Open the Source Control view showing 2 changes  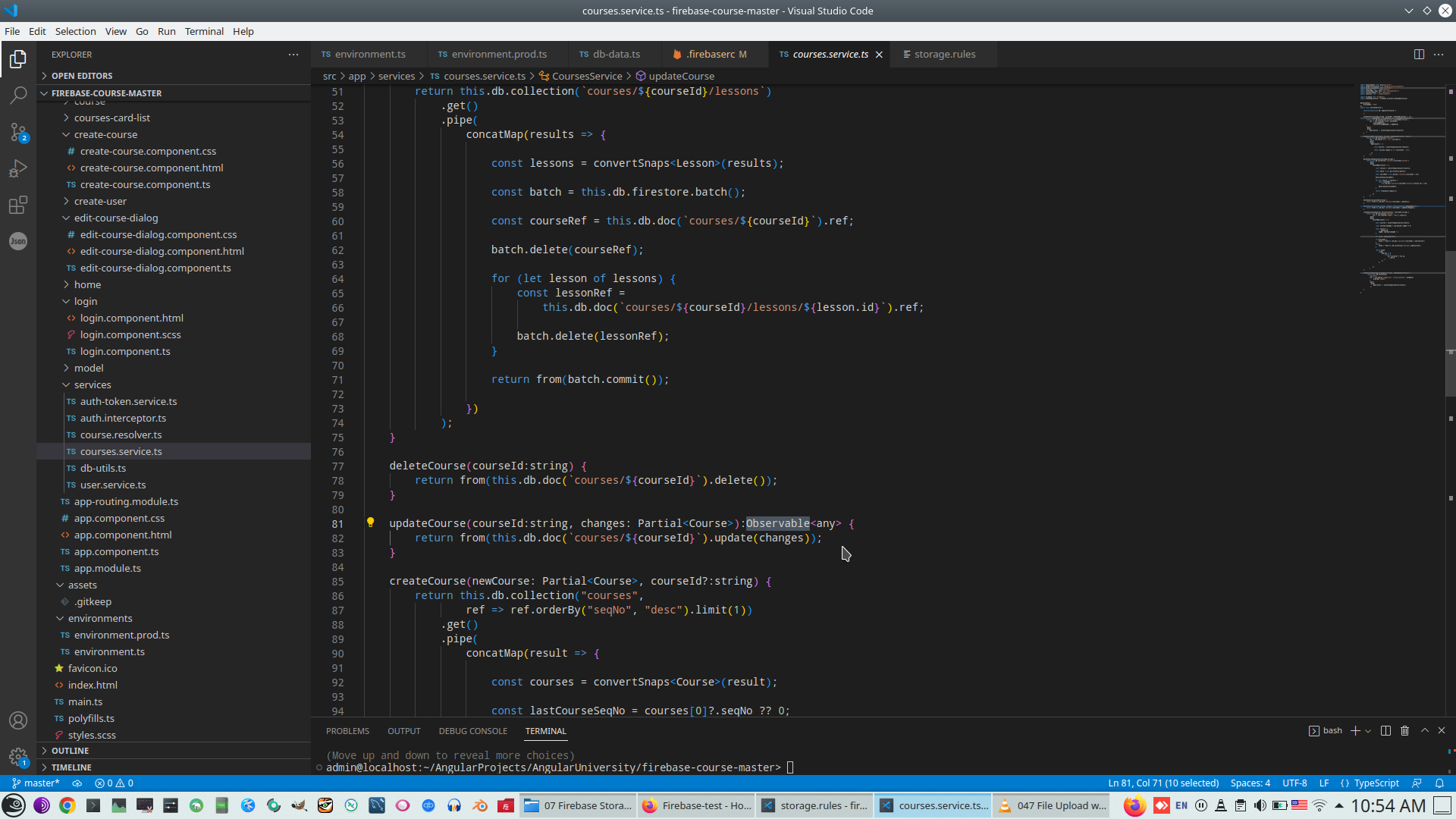(18, 132)
